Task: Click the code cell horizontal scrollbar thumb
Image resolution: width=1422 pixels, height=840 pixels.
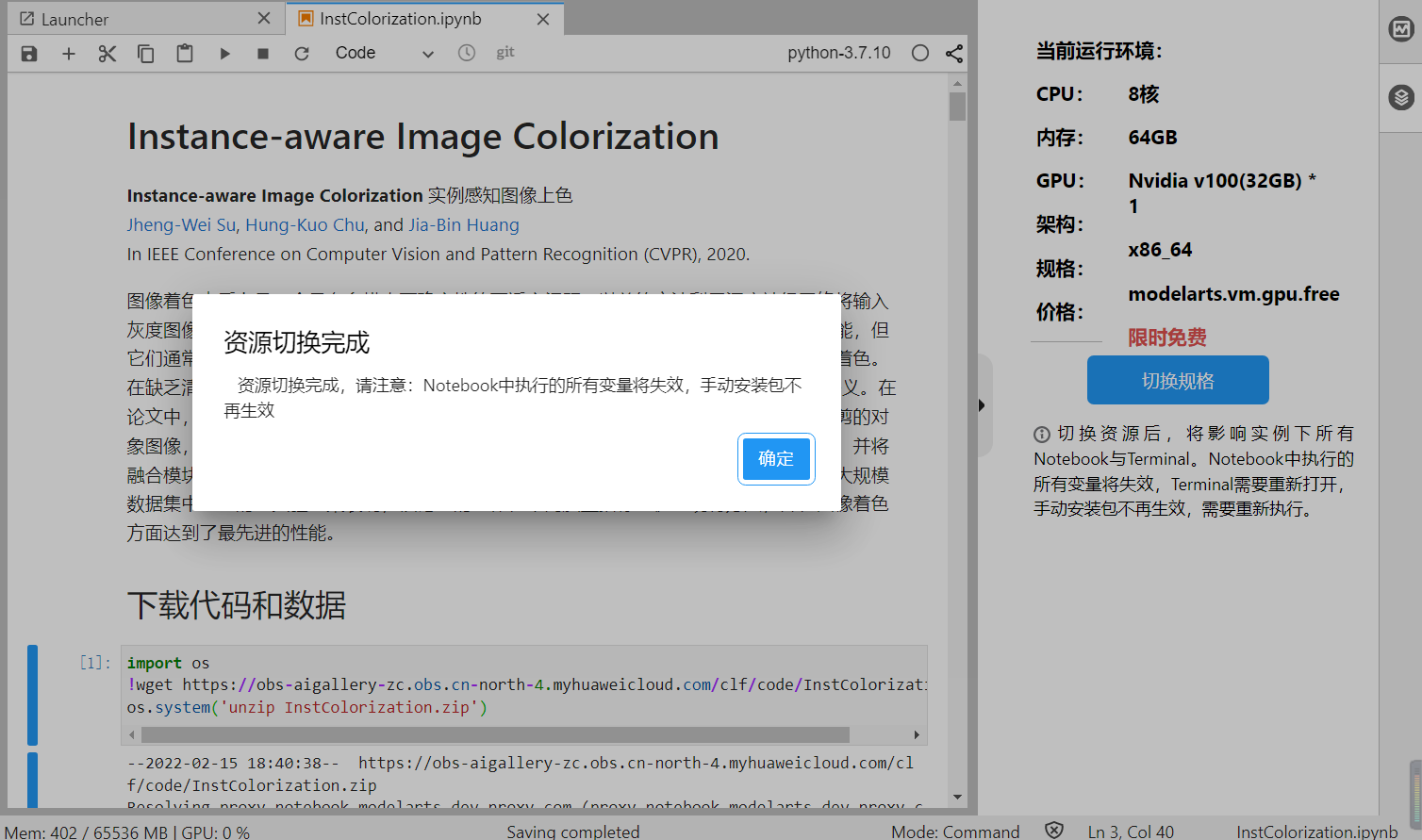Action: [x=495, y=734]
